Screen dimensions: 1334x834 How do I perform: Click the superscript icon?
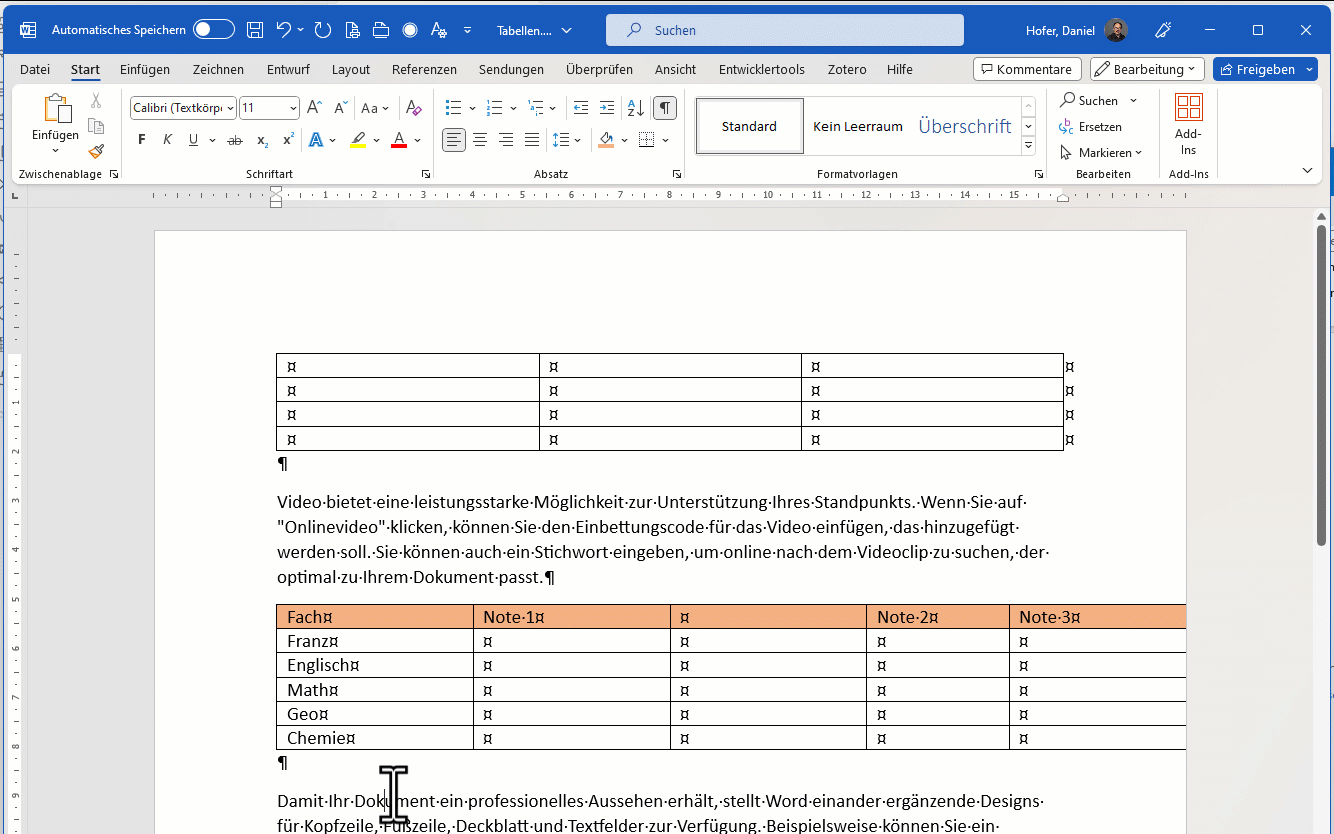(289, 140)
